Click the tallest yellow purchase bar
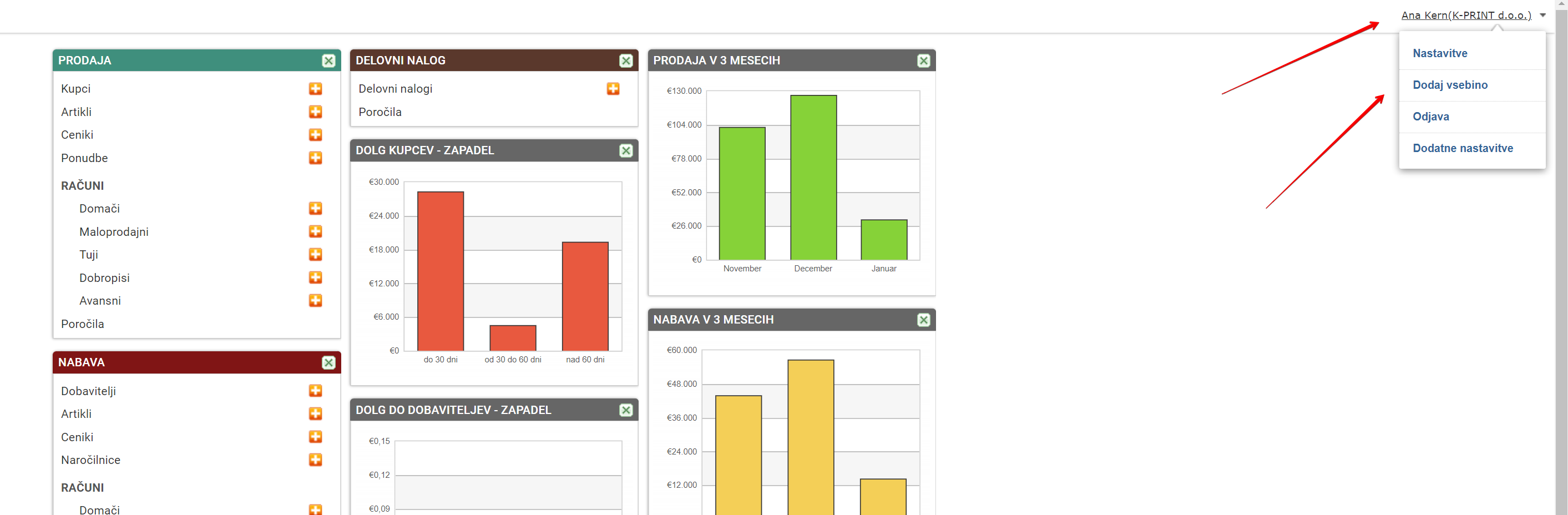The image size is (1568, 515). click(x=811, y=437)
